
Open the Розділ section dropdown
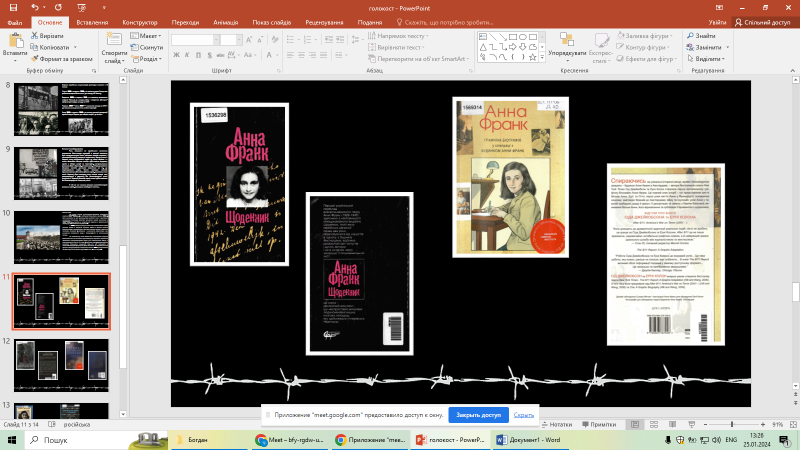pos(146,59)
